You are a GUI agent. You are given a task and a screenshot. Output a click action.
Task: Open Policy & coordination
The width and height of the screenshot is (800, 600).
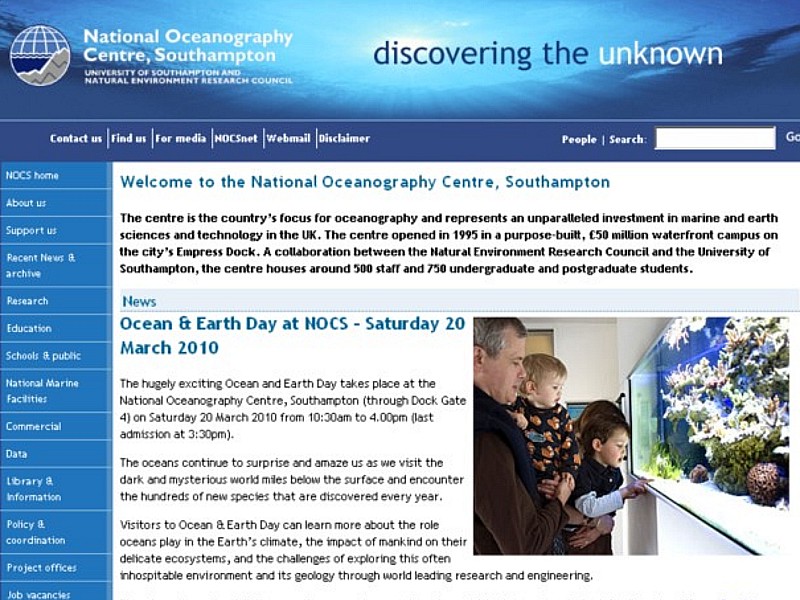pyautogui.click(x=56, y=532)
